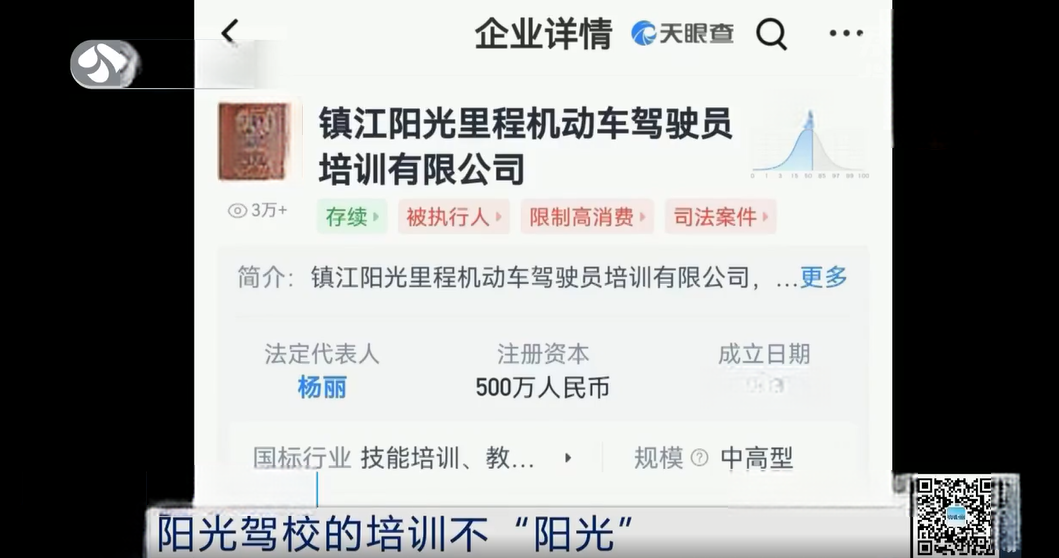This screenshot has height=558, width=1059.
Task: Open the 限制高消费 tag
Action: pos(587,217)
